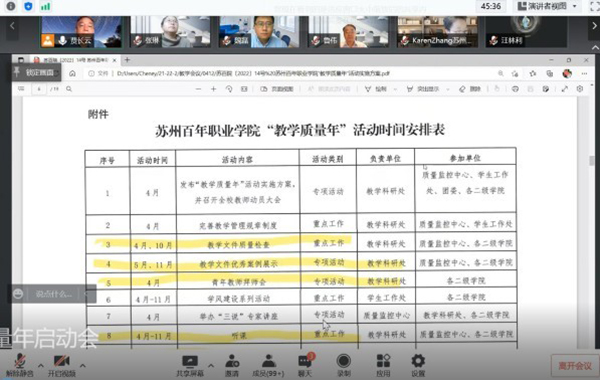Image resolution: width=600 pixels, height=380 pixels.
Task: Click the PDF vertical scrollbar thumb
Action: (x=592, y=161)
